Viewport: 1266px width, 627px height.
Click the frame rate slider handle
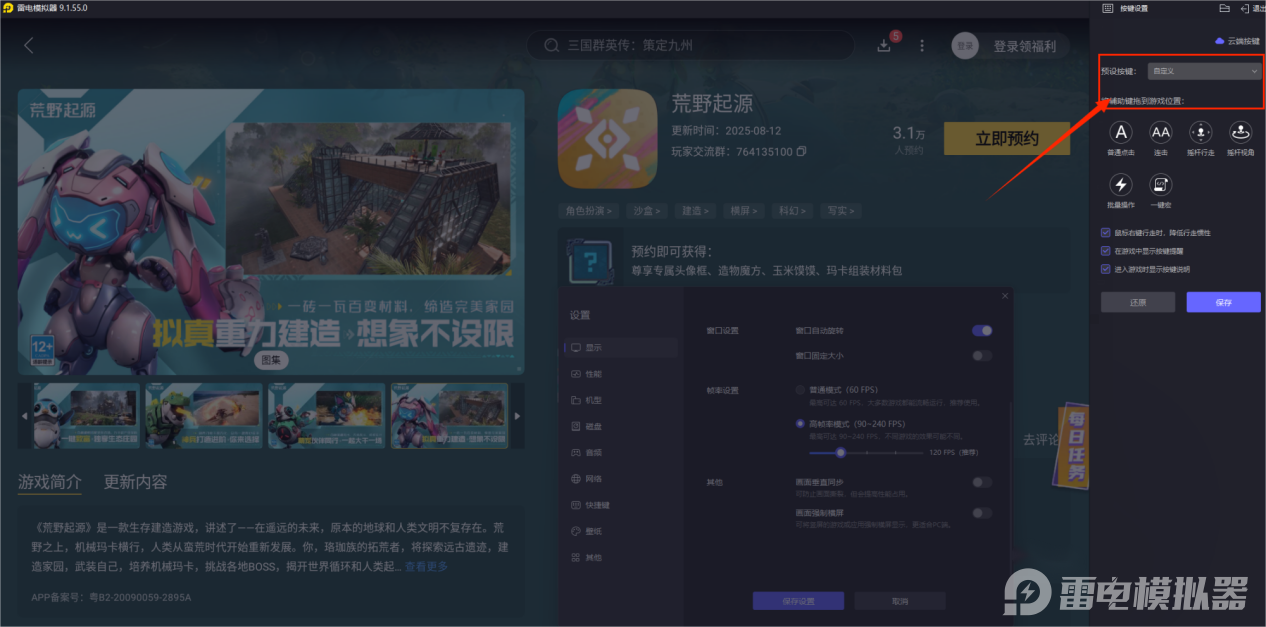[841, 453]
